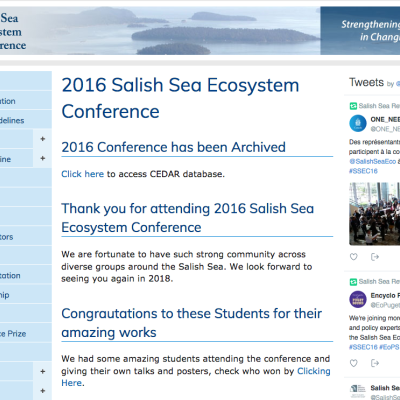The height and width of the screenshot is (400, 400).
Task: Open the 'Click here' CEDAR database link
Action: 83,174
